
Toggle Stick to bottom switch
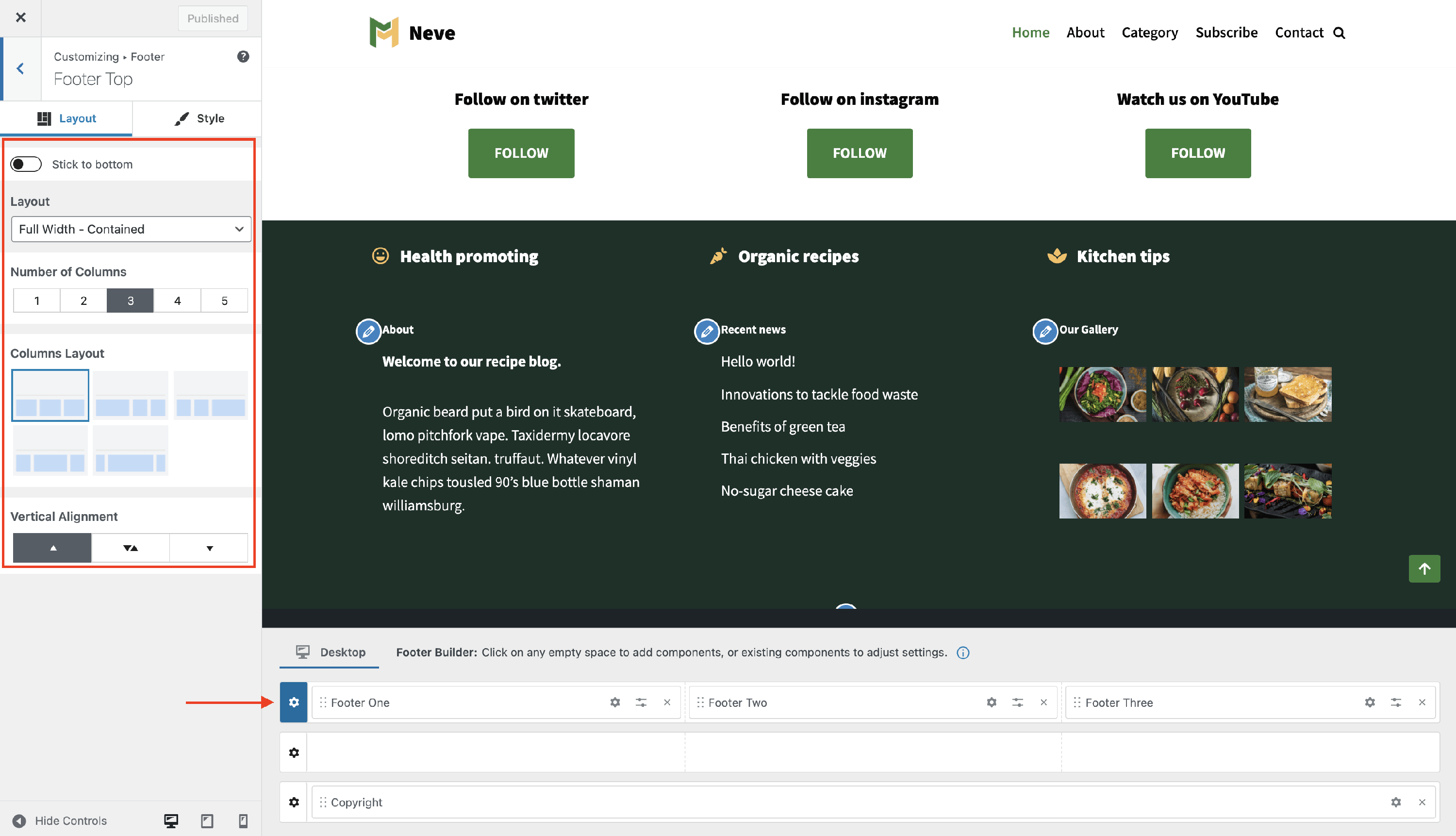(x=26, y=164)
